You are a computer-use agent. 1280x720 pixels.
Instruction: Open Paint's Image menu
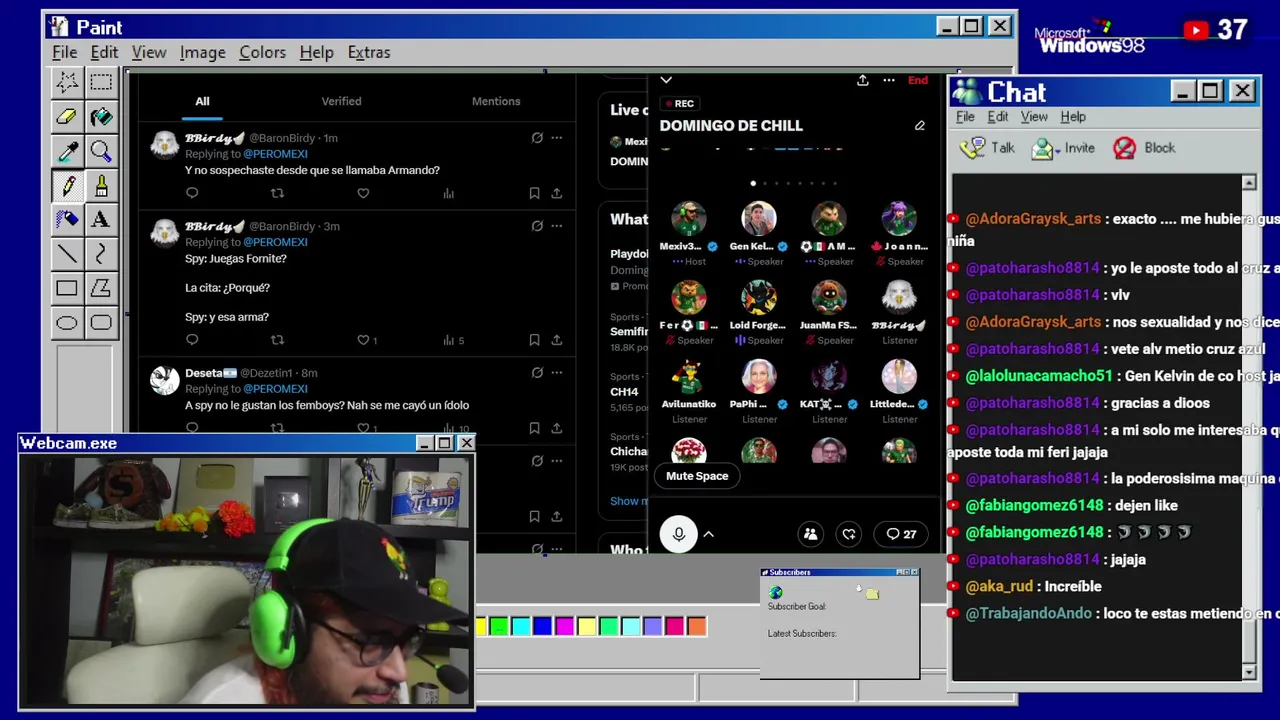(x=202, y=52)
